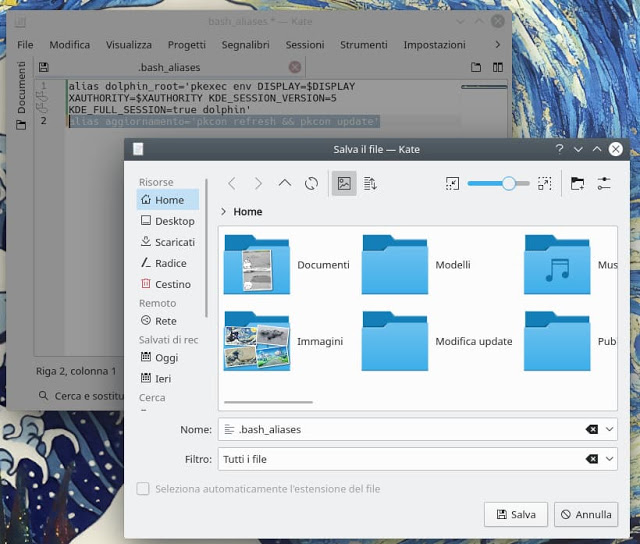This screenshot has height=544, width=640.
Task: Show files saved Ieri
Action: pyautogui.click(x=168, y=379)
